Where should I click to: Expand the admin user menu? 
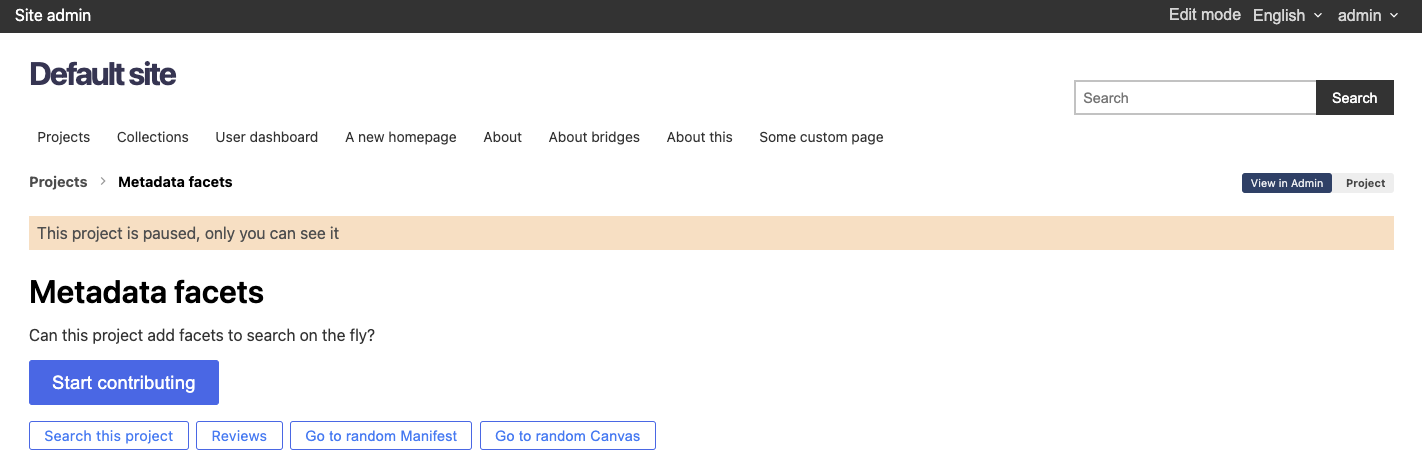(1367, 16)
